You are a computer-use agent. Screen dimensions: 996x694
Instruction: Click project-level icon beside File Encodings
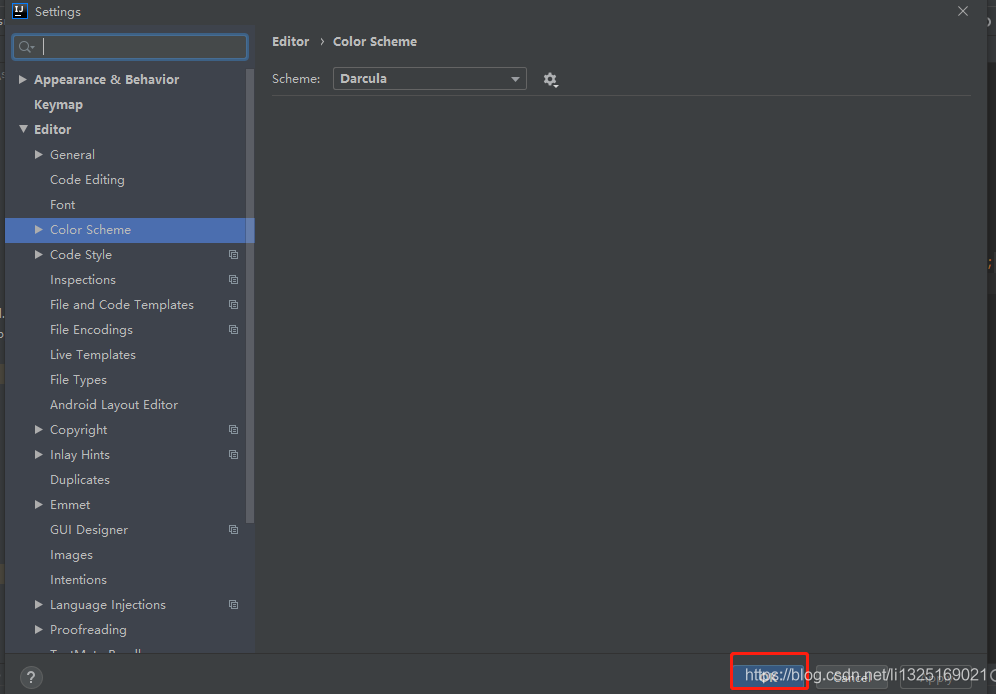(x=234, y=330)
